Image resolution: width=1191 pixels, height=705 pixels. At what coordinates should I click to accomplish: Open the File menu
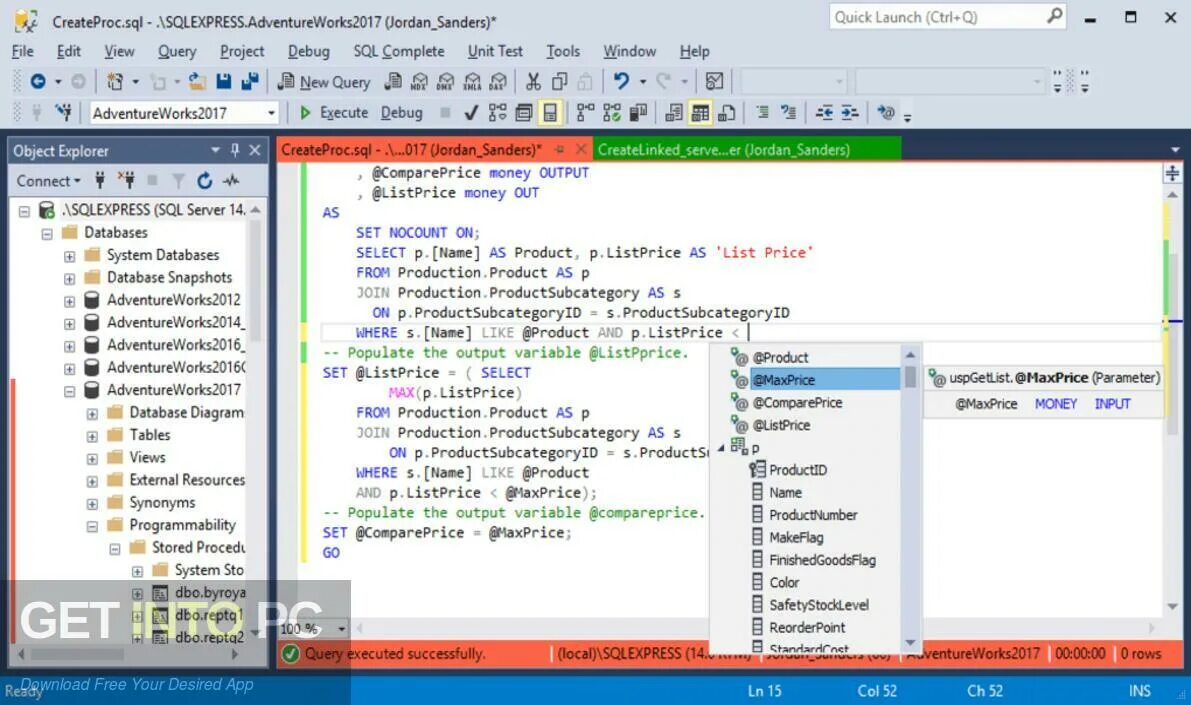23,51
